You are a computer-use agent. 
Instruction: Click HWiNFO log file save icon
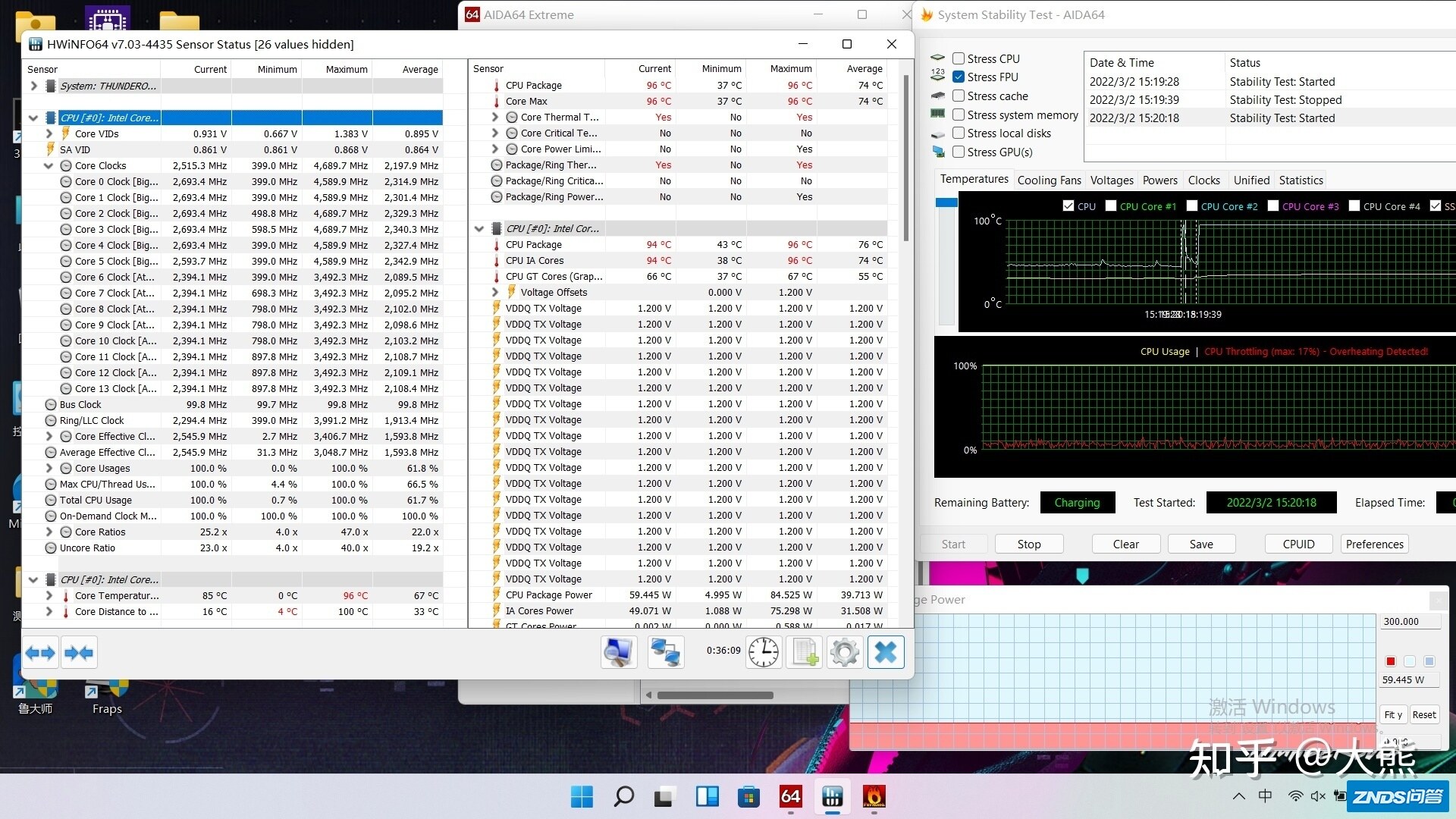click(x=805, y=652)
